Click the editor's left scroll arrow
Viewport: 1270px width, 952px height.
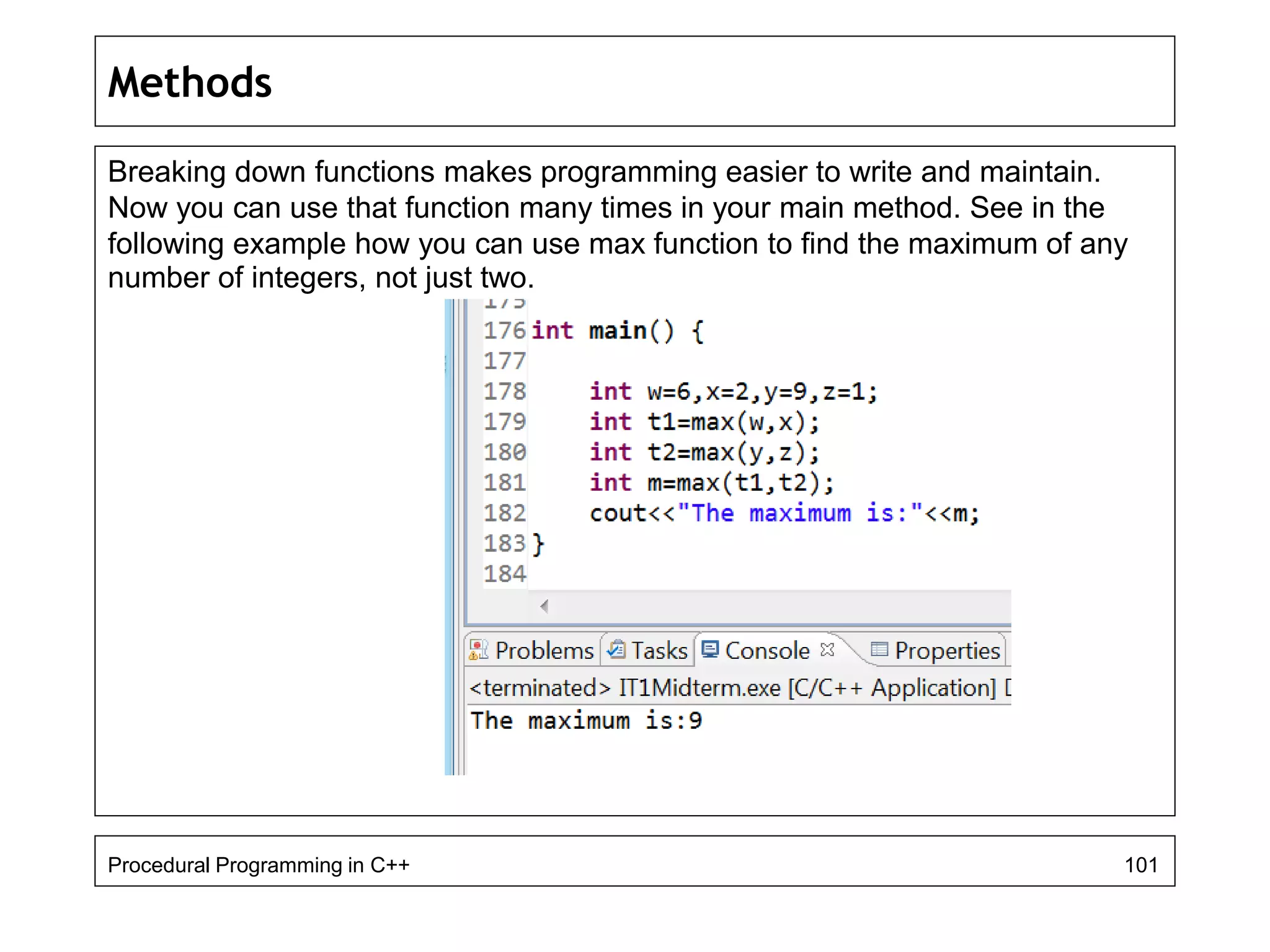[544, 606]
